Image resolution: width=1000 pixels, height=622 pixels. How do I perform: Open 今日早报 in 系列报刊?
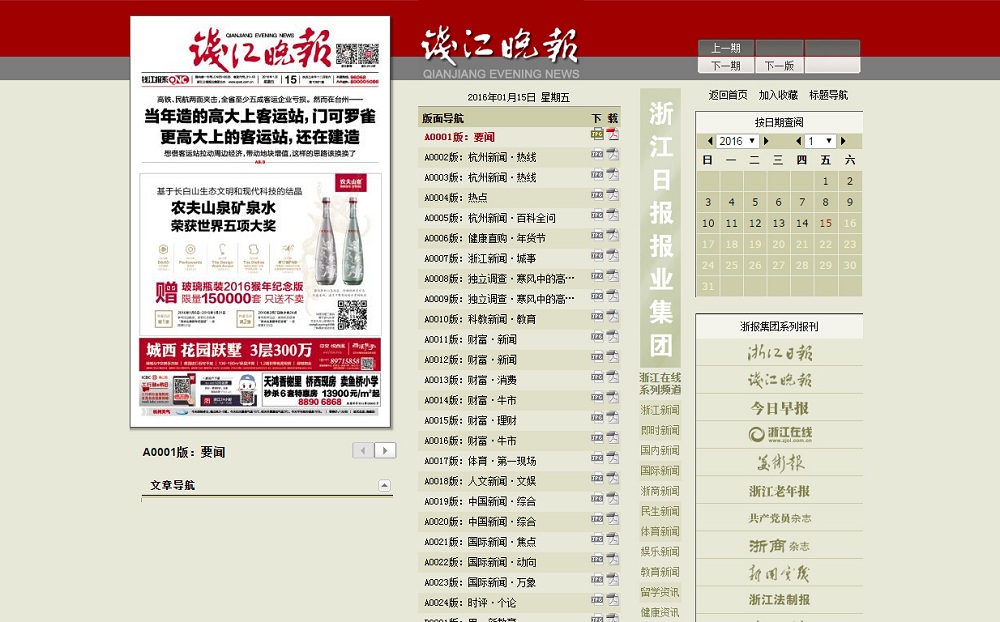(x=779, y=408)
